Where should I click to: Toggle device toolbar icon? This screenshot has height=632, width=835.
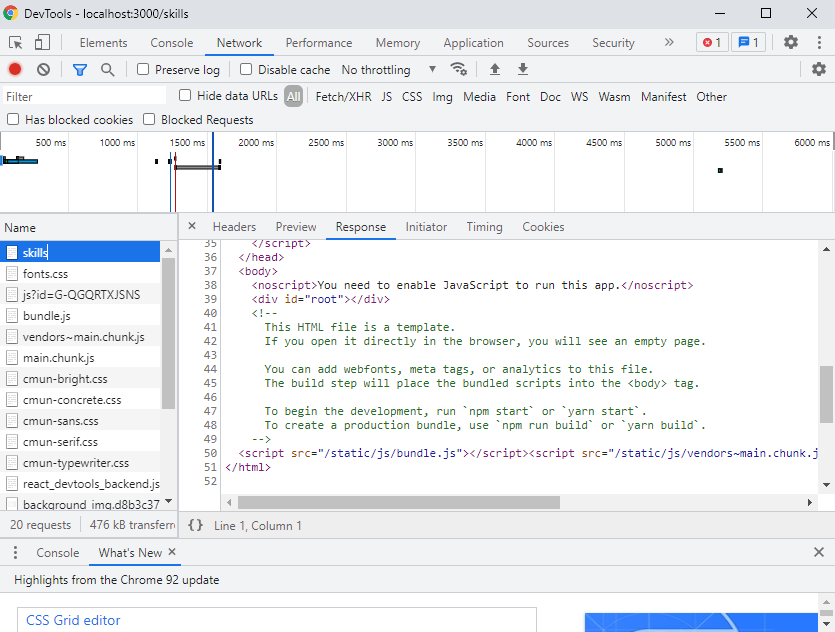tap(42, 43)
